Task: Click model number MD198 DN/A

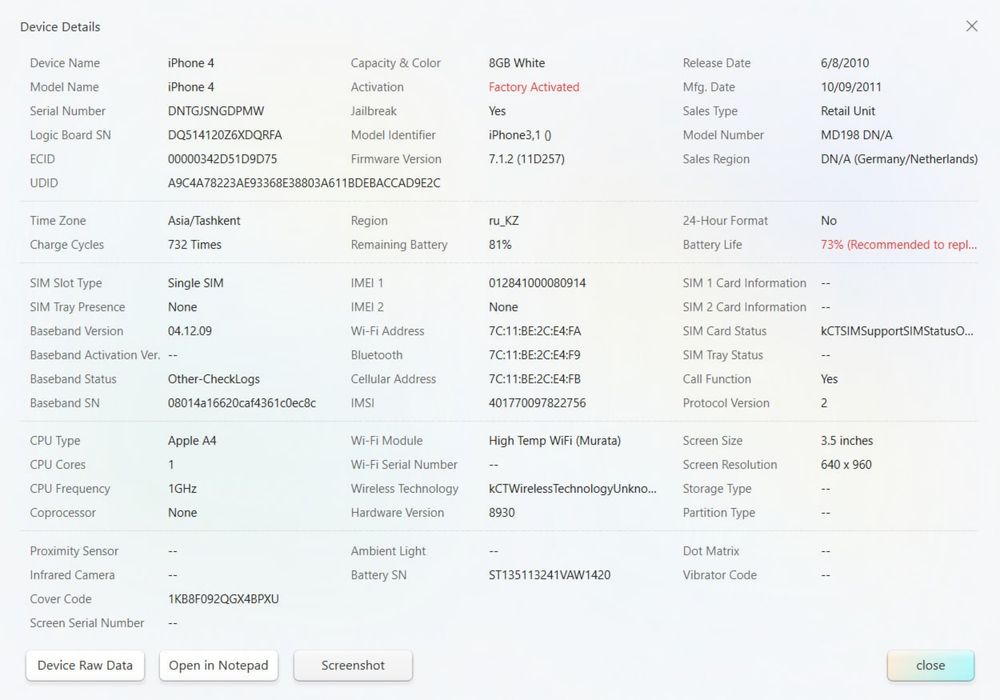Action: [856, 135]
